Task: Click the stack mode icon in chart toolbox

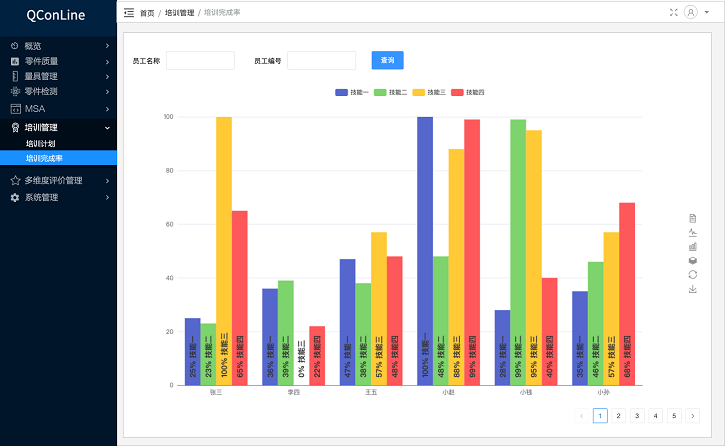Action: pos(692,260)
